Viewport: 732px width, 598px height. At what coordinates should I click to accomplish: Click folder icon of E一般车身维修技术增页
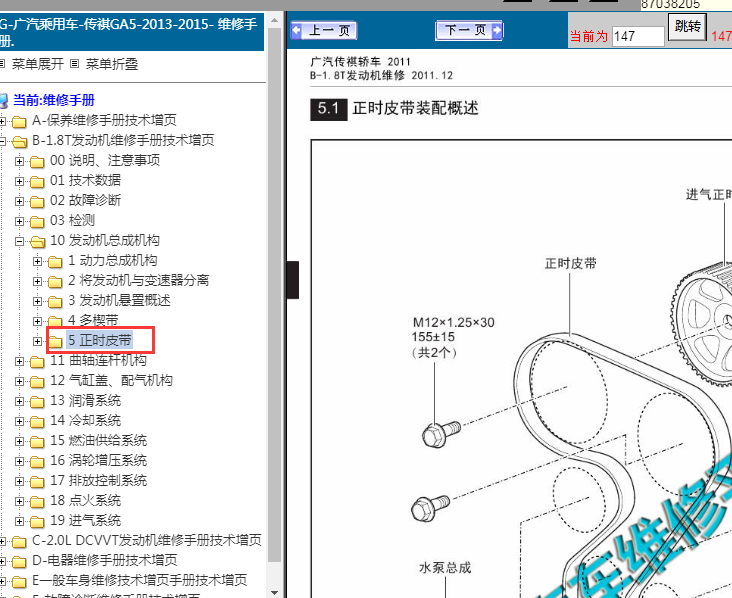[19, 582]
